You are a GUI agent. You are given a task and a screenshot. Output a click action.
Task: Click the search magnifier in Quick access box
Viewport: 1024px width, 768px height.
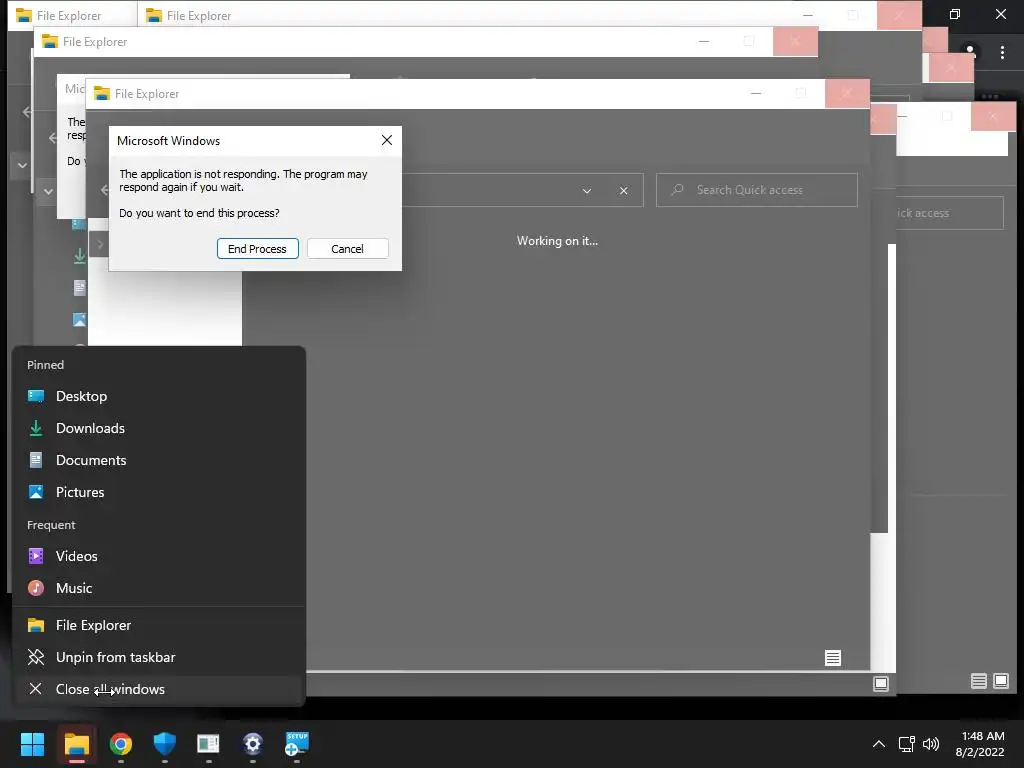(678, 189)
